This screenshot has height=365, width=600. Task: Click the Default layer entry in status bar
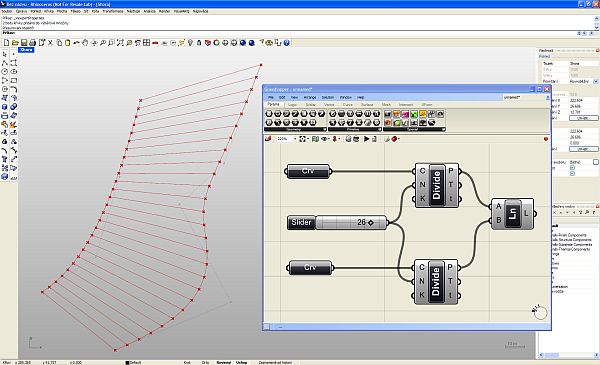point(134,362)
